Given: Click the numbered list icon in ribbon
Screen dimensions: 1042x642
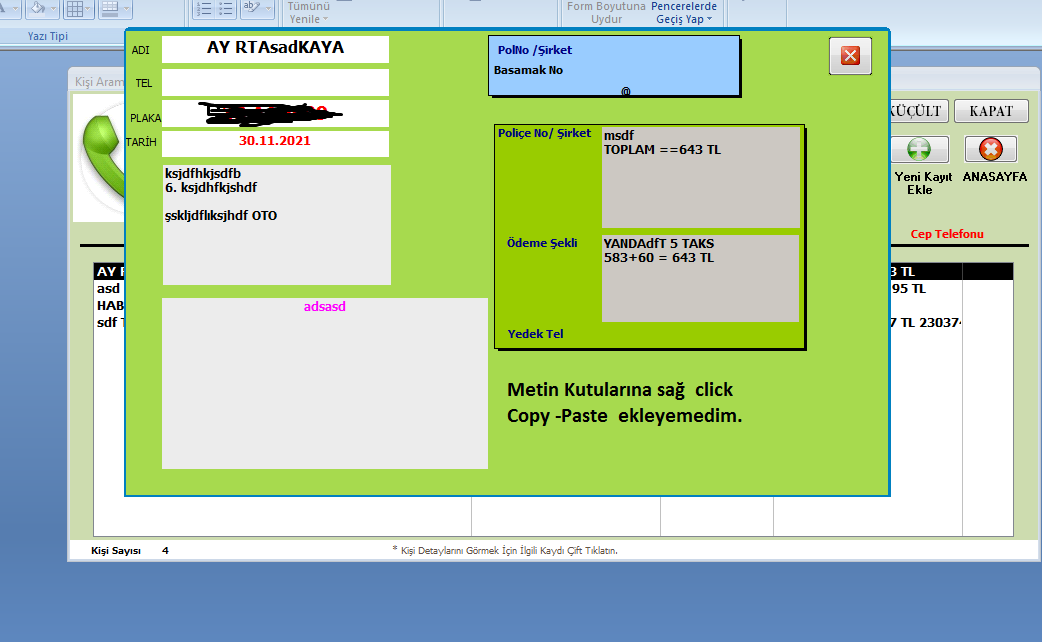Looking at the screenshot, I should 204,9.
